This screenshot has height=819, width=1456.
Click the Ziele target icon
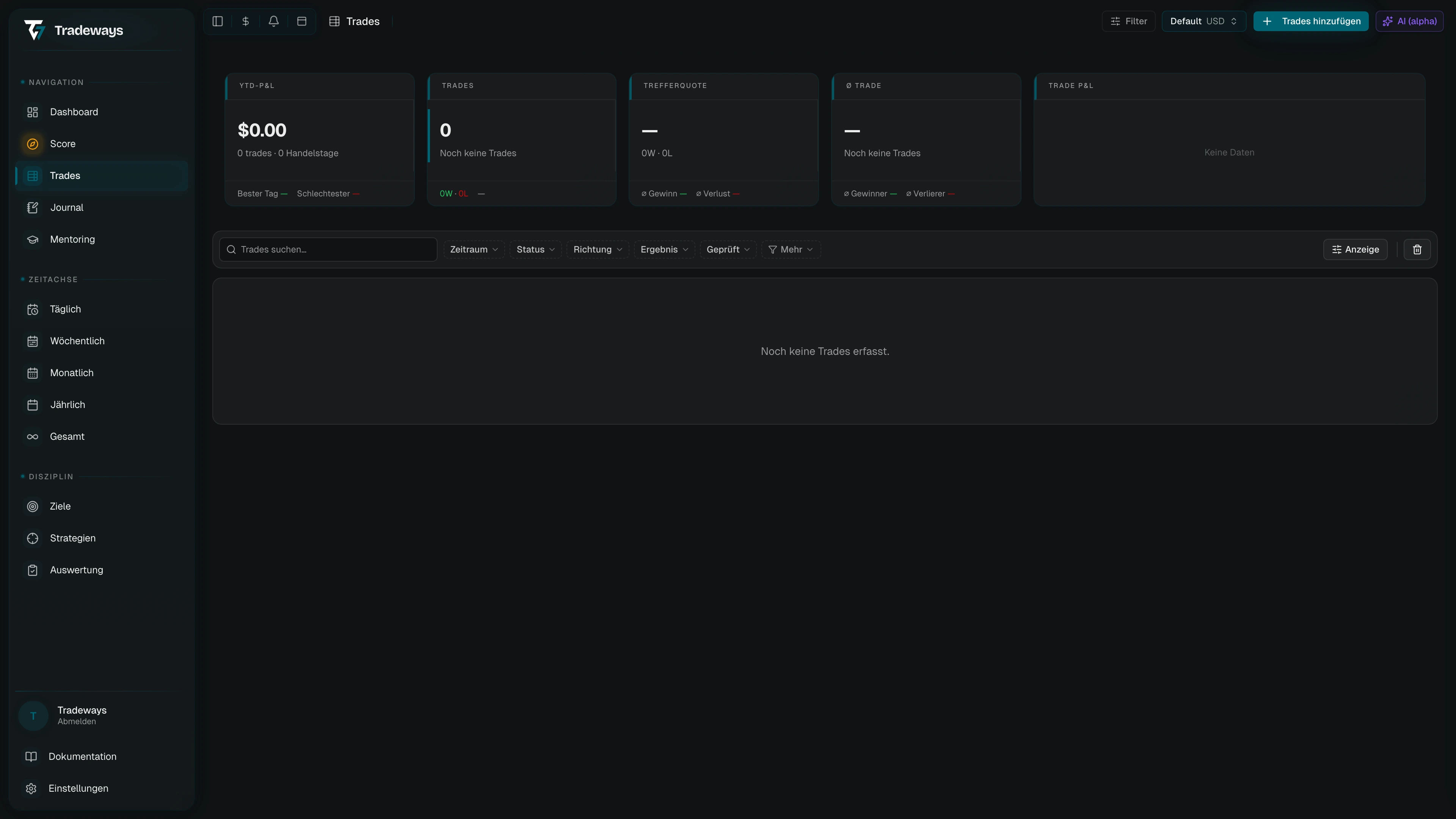[33, 507]
